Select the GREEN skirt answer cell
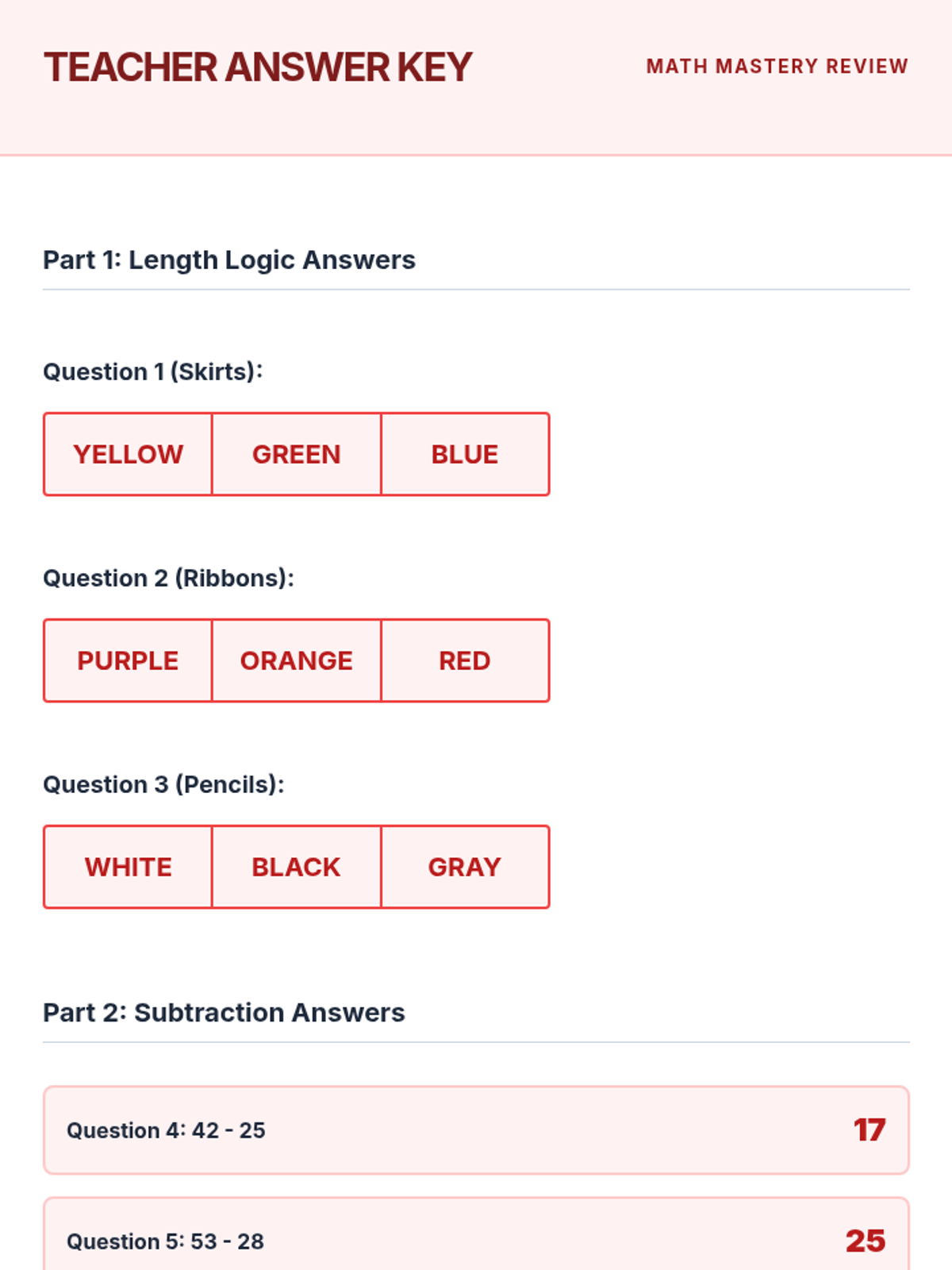 coord(297,454)
